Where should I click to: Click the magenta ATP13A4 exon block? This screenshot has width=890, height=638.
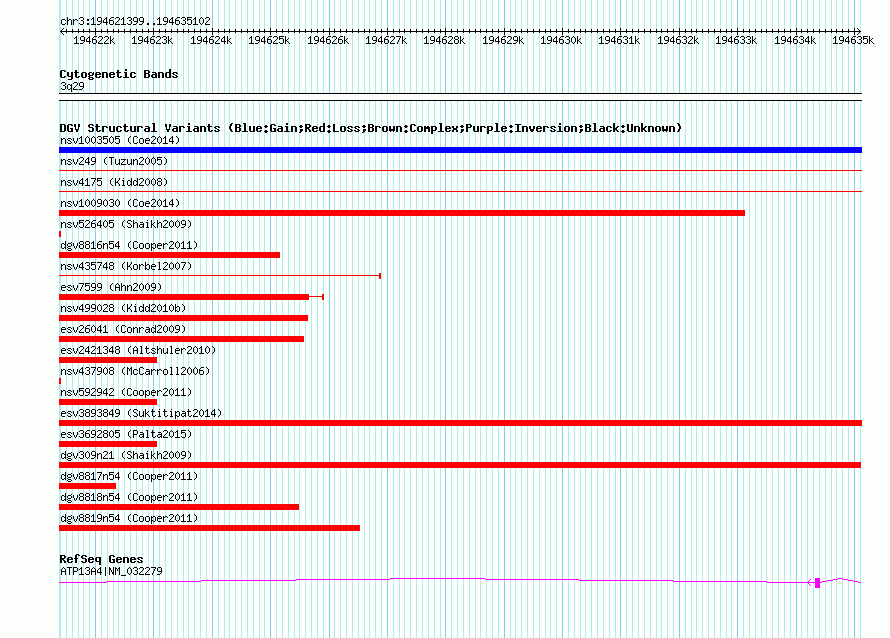point(817,583)
